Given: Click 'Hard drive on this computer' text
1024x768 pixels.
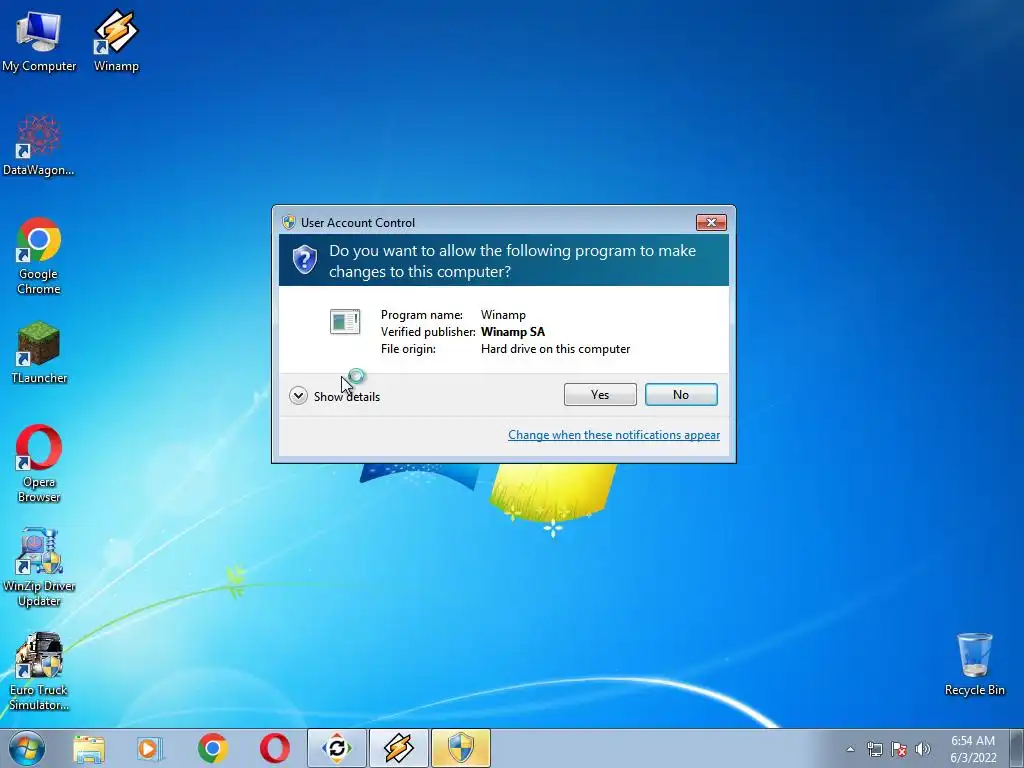Looking at the screenshot, I should tap(556, 349).
